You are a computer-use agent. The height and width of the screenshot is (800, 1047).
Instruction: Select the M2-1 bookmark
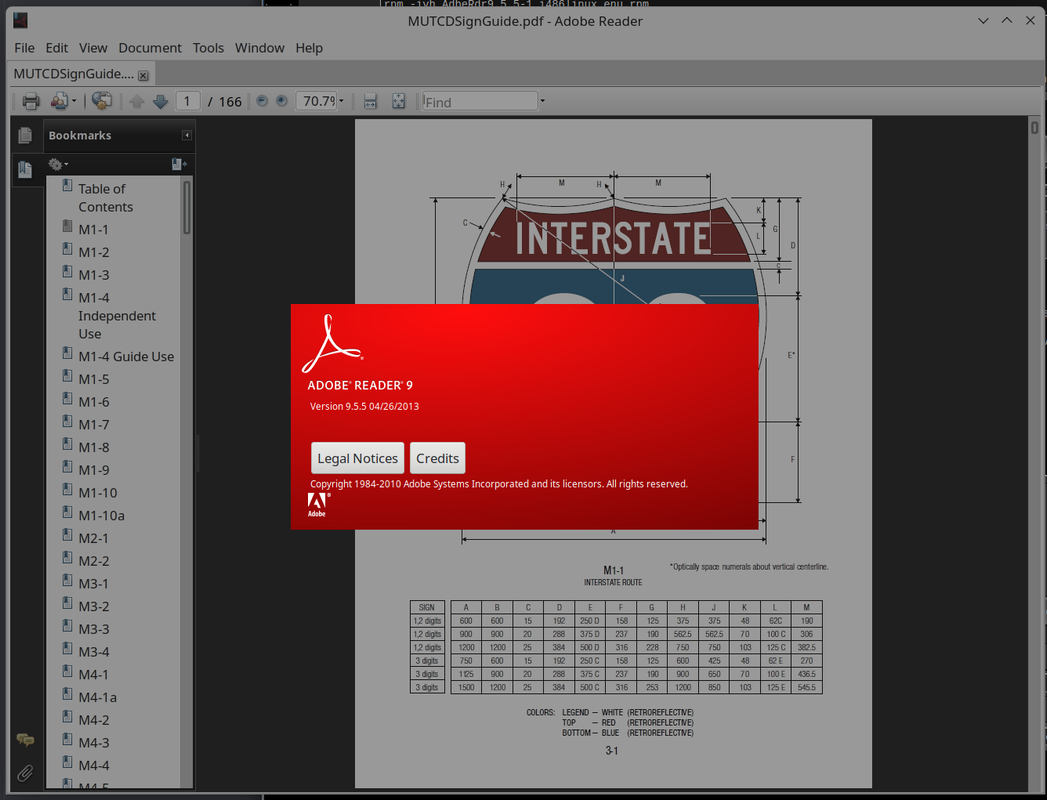pyautogui.click(x=93, y=538)
